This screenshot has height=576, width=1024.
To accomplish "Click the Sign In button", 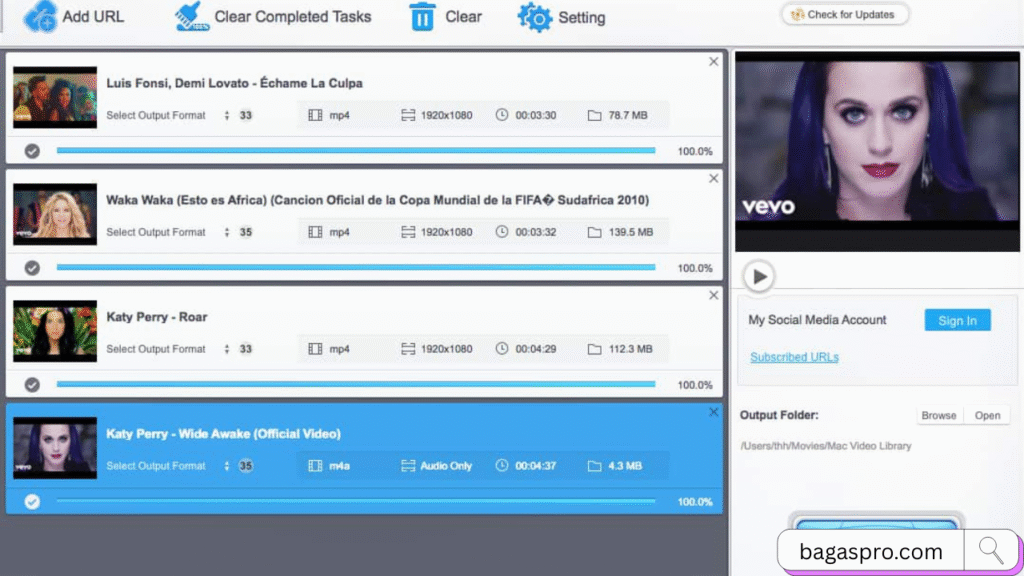I will 957,320.
